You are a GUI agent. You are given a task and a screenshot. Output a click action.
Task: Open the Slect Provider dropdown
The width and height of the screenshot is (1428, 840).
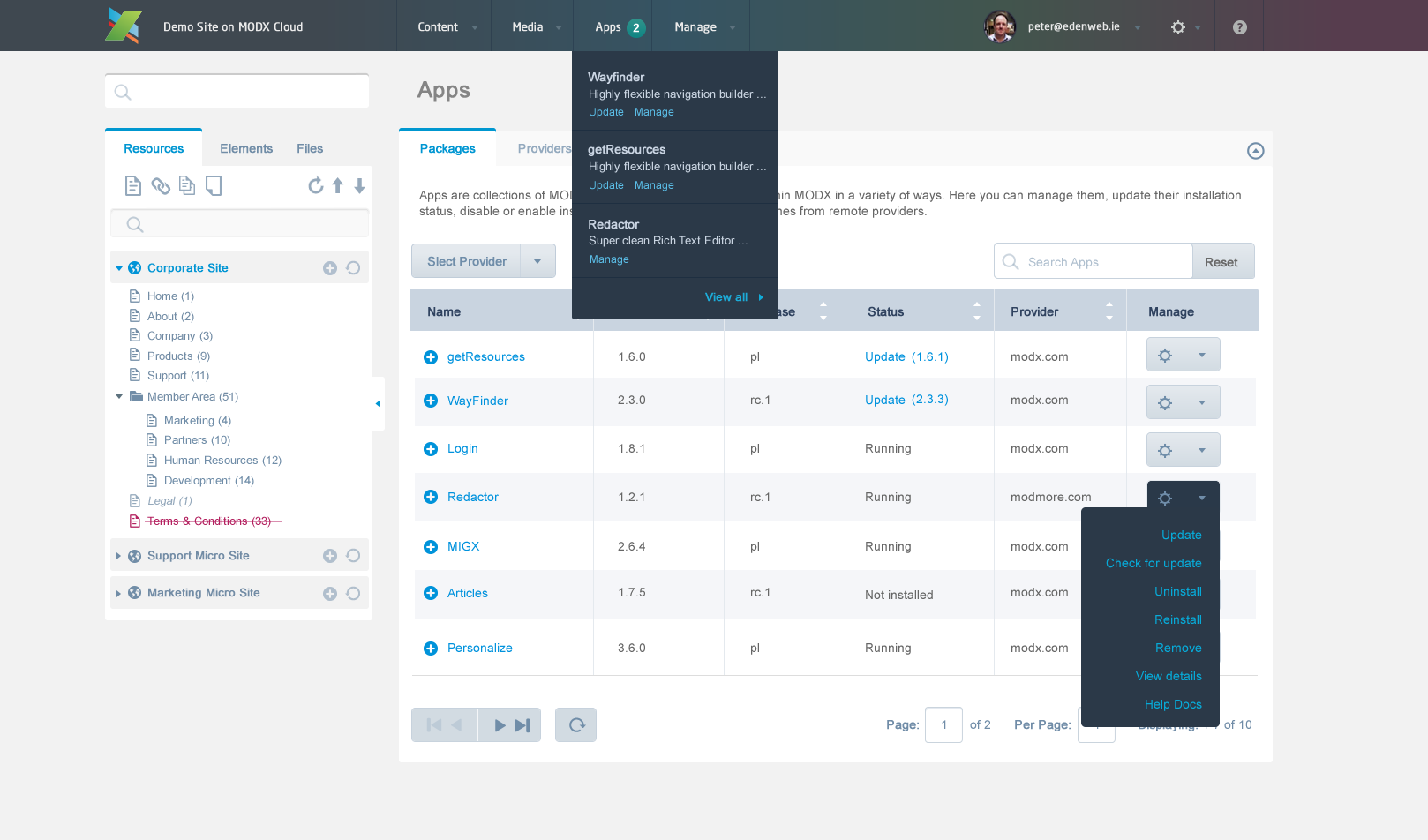pyautogui.click(x=537, y=262)
